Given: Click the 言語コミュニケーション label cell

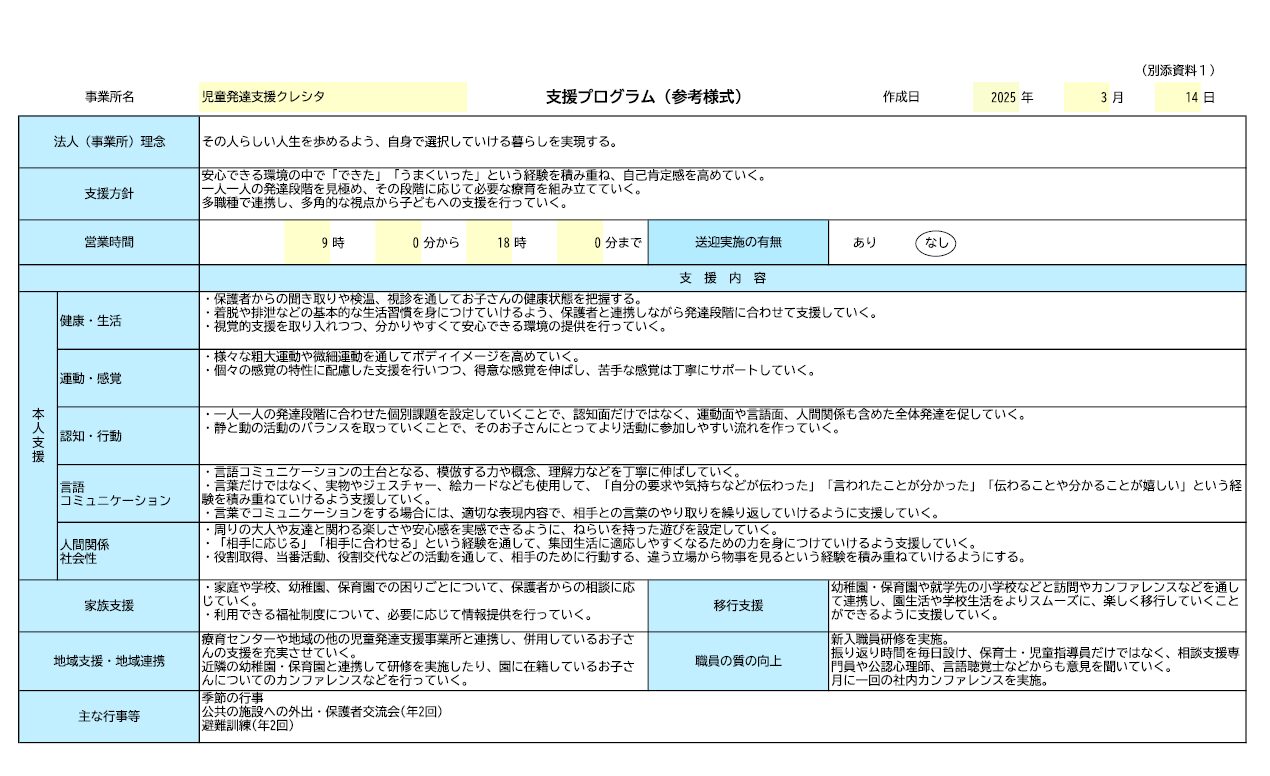Looking at the screenshot, I should tap(128, 493).
